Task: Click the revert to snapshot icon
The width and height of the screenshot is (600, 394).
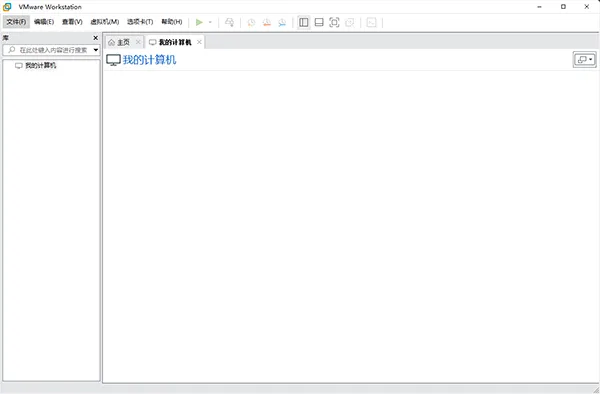Action: (x=267, y=22)
